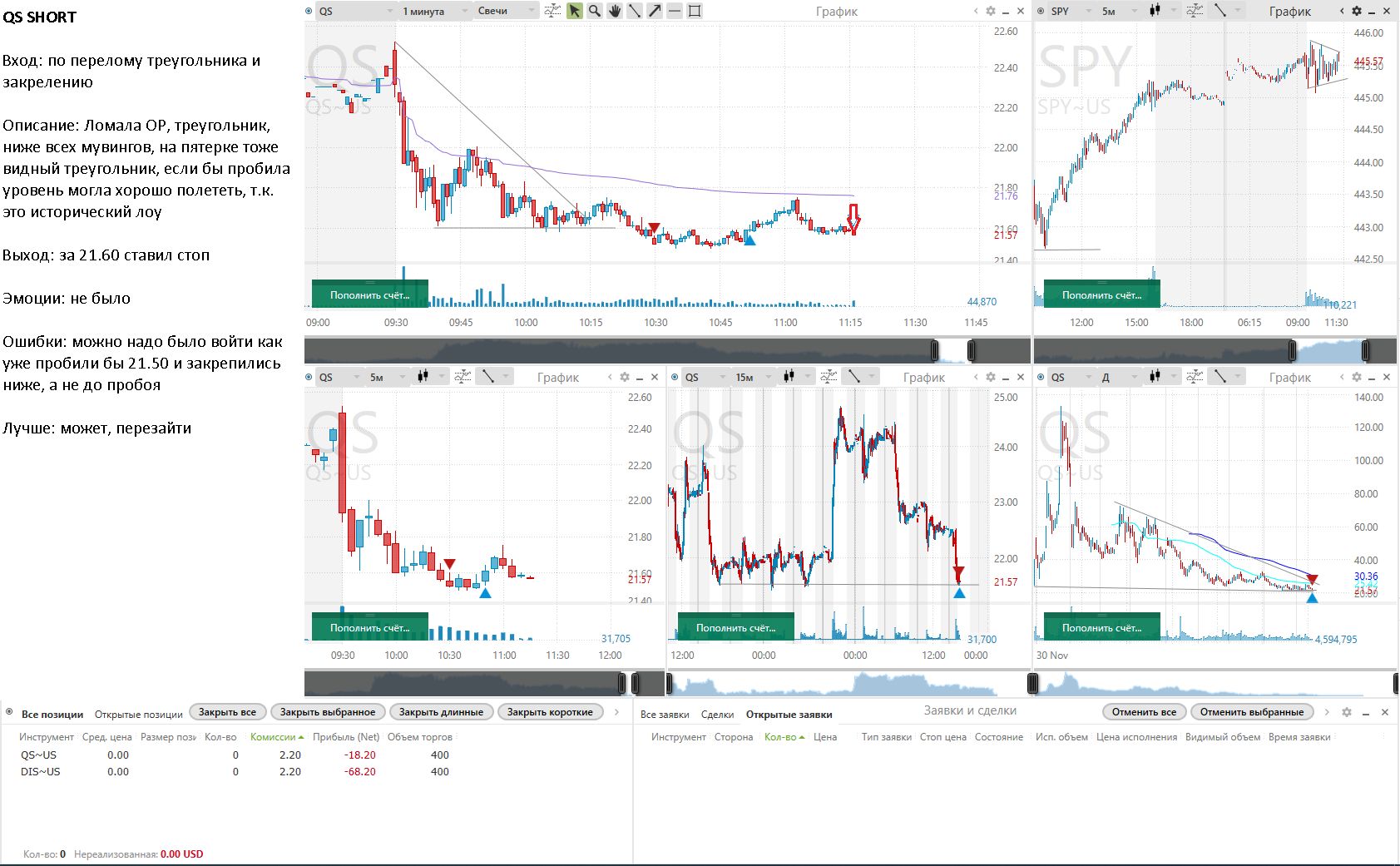Viewport: 1400px width, 866px height.
Task: Open the 'Свечи' chart type dropdown
Action: click(507, 11)
